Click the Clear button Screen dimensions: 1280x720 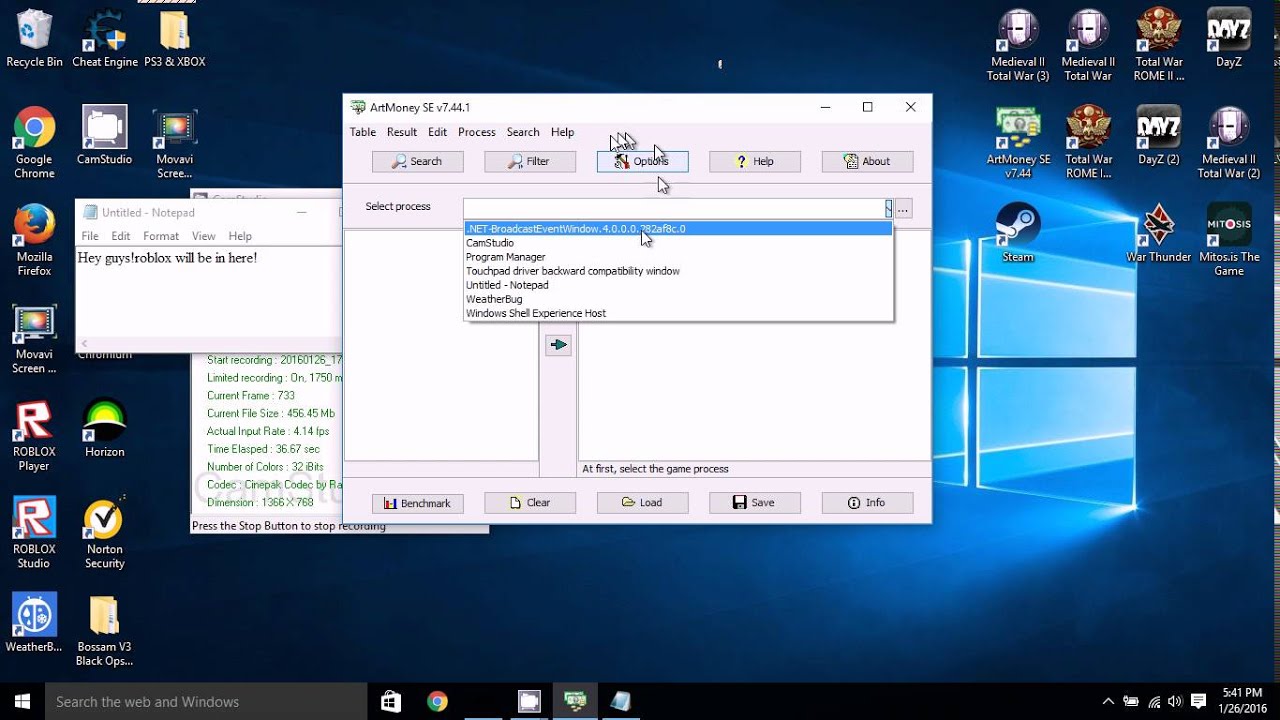coord(530,503)
